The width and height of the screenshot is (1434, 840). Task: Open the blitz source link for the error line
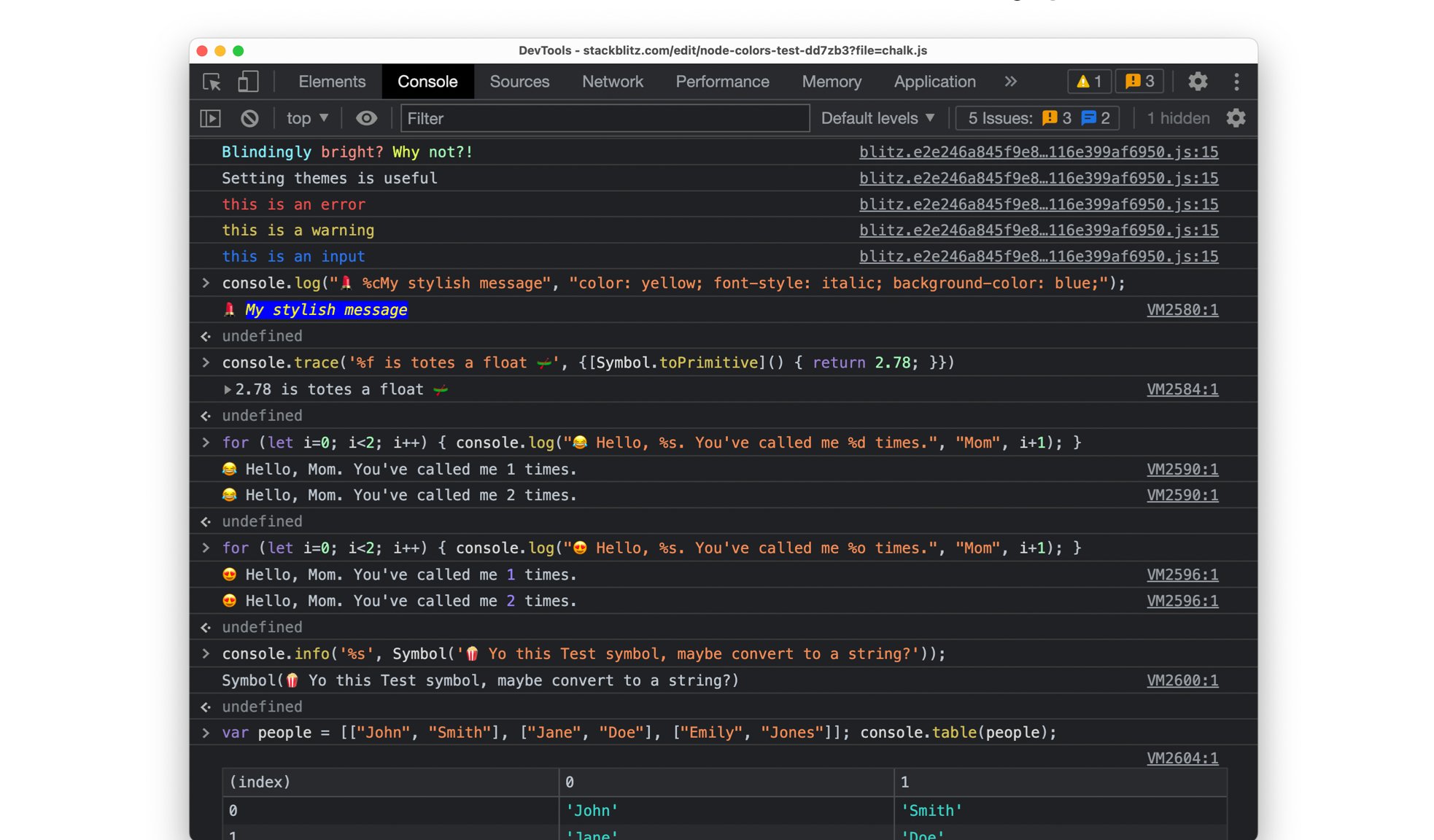[1038, 204]
